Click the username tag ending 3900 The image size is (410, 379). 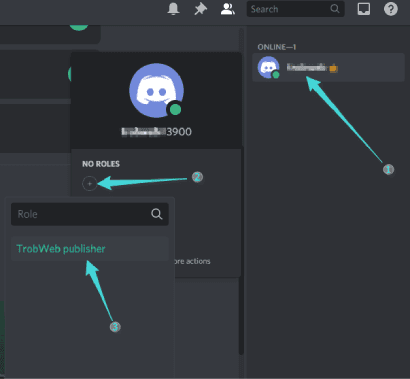156,132
